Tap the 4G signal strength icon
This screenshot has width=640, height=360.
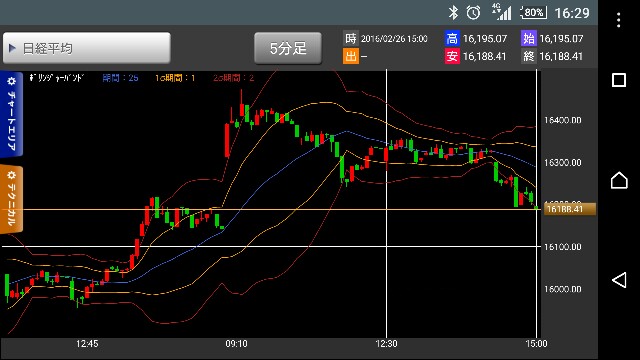pyautogui.click(x=502, y=12)
